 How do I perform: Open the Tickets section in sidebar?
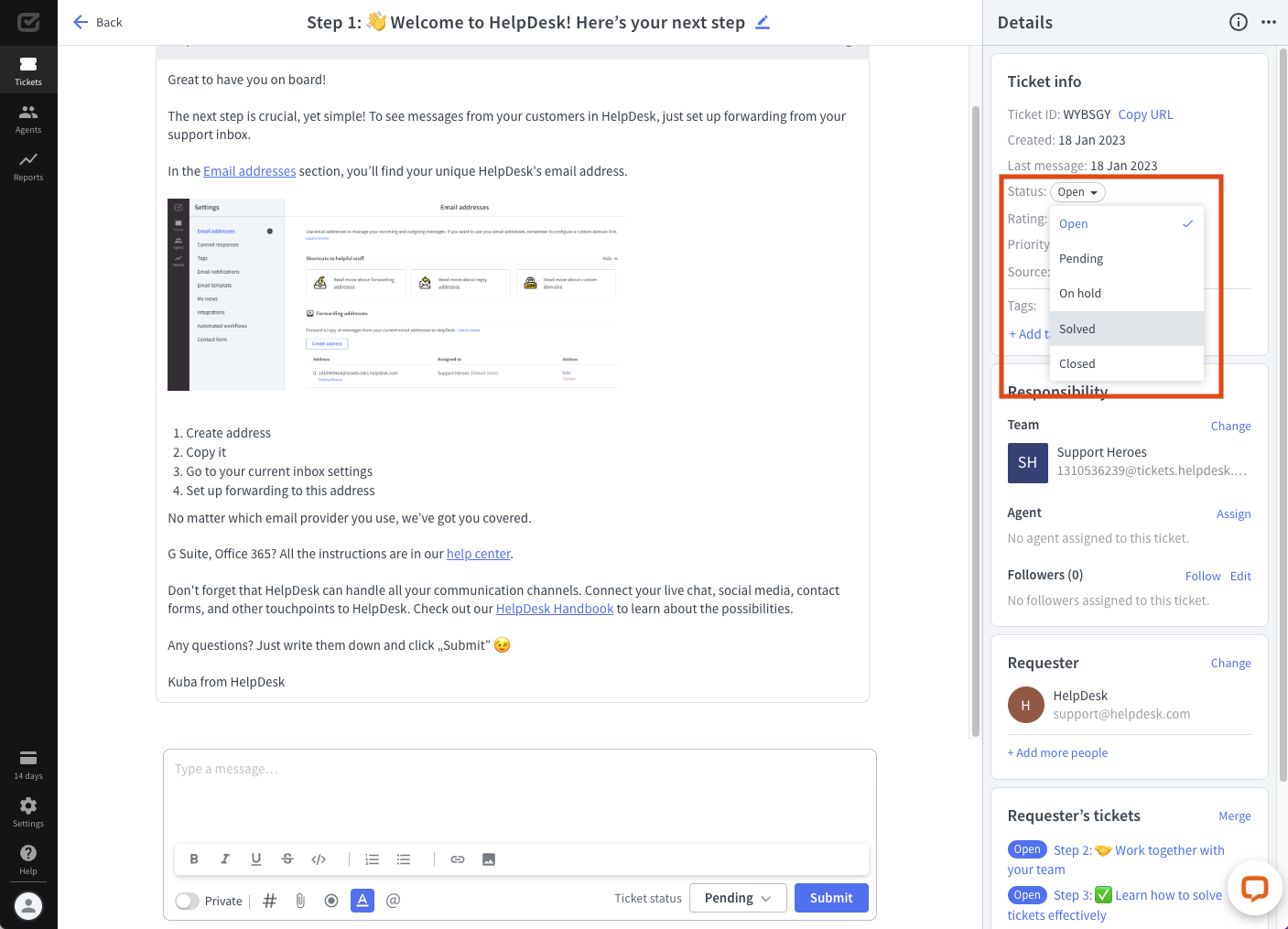point(28,70)
